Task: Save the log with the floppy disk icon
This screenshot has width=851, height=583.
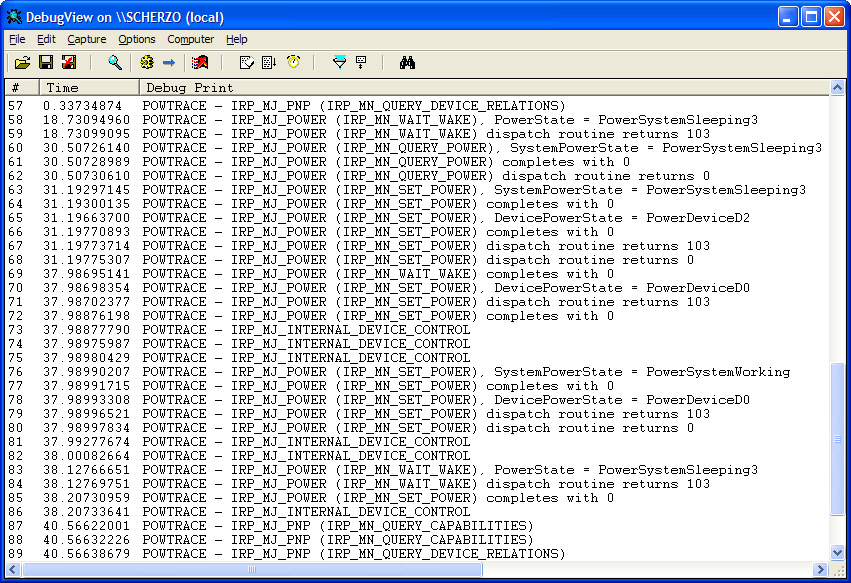Action: click(45, 63)
